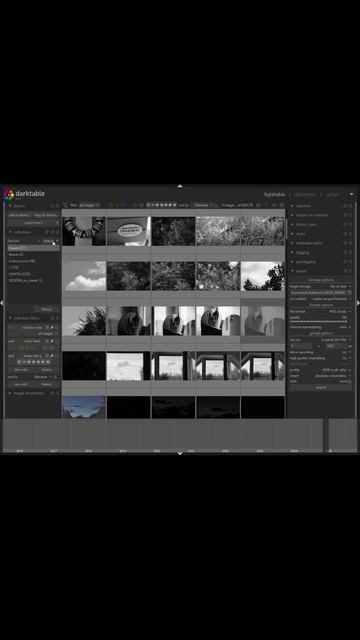Expand the parameters section in import
The height and width of the screenshot is (640, 360).
click(x=33, y=223)
